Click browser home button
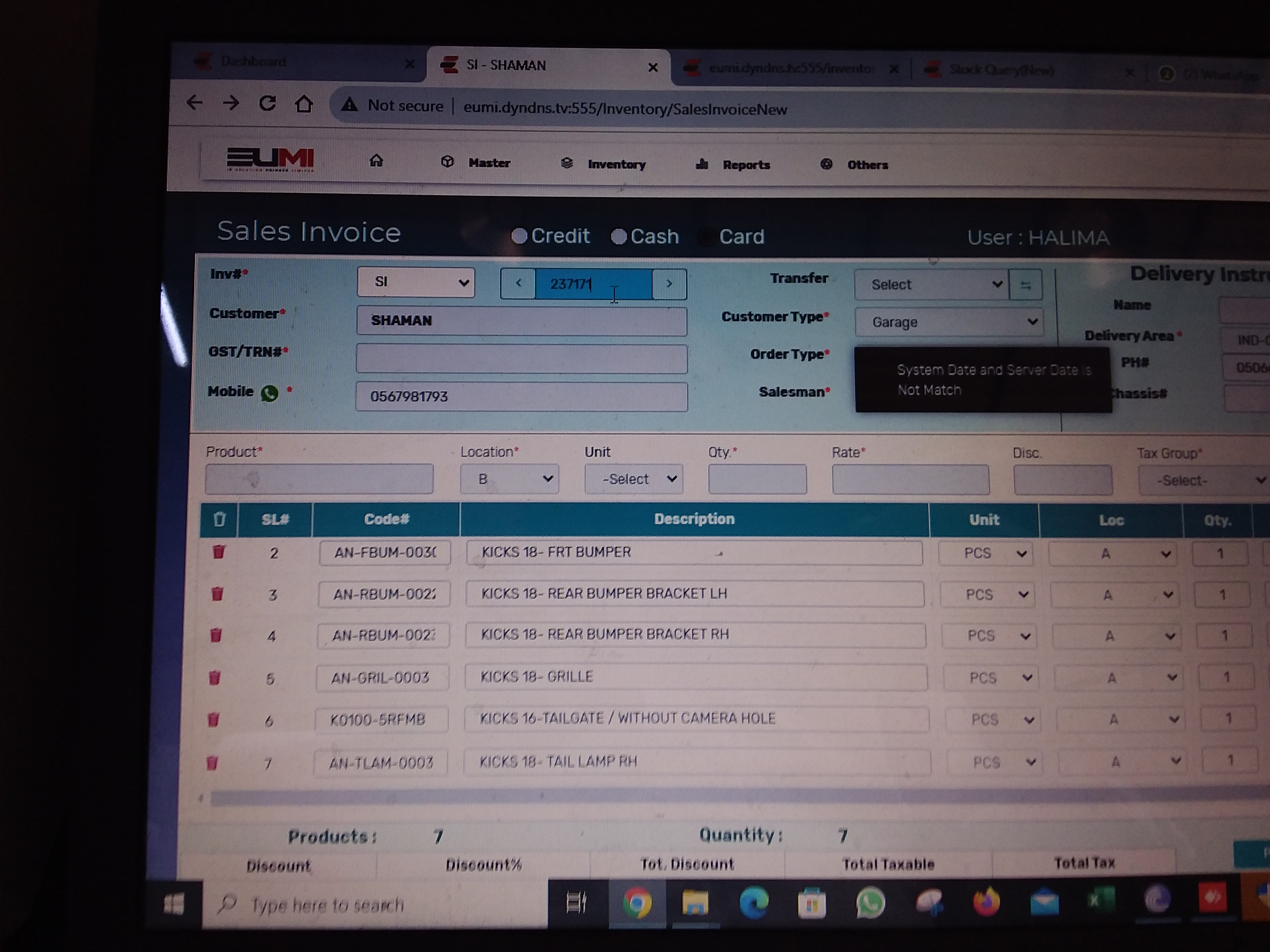The image size is (1270, 952). tap(304, 104)
